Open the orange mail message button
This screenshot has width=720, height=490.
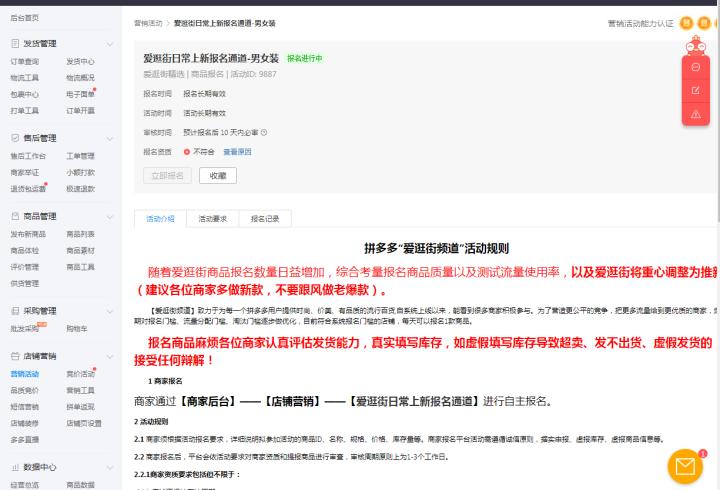[x=685, y=467]
